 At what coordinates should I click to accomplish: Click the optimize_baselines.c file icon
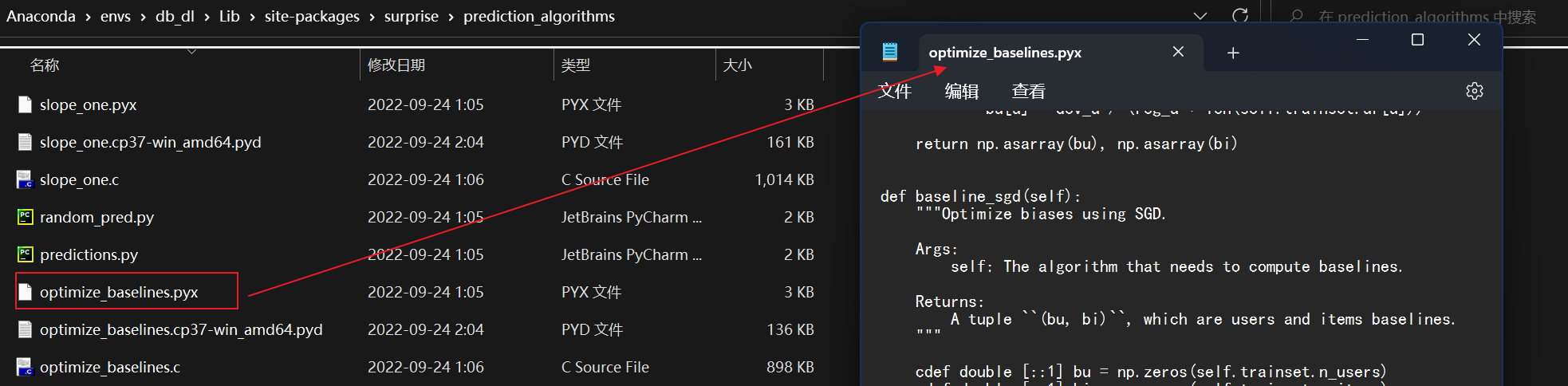[25, 367]
